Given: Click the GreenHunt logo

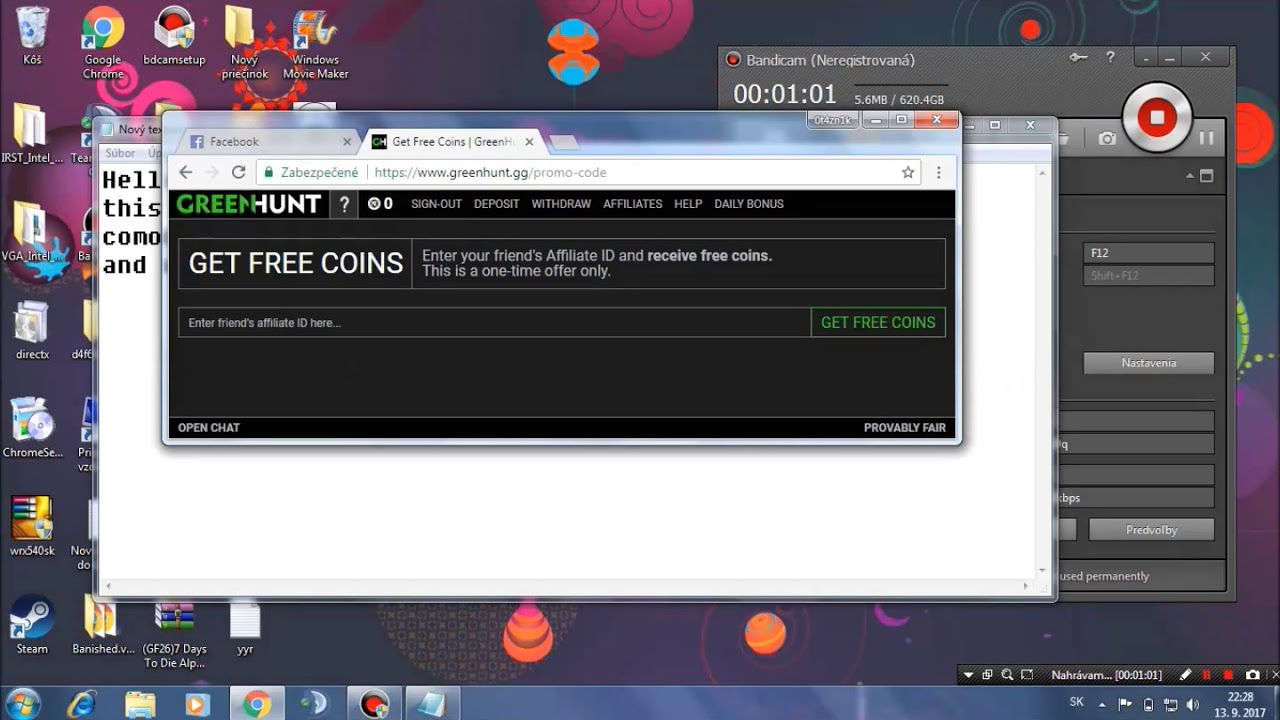Looking at the screenshot, I should click(249, 204).
